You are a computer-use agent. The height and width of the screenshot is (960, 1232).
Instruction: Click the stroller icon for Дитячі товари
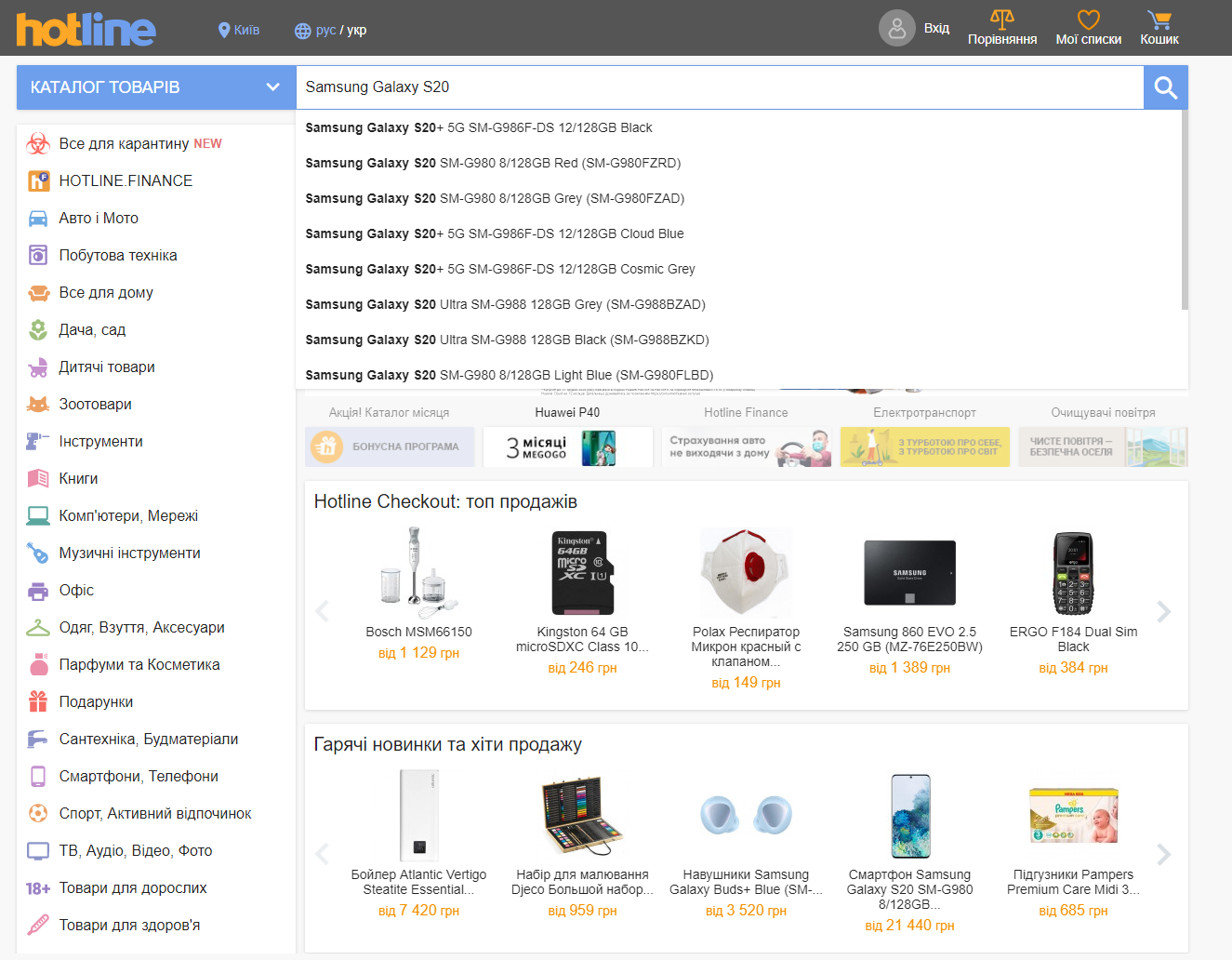[x=38, y=367]
